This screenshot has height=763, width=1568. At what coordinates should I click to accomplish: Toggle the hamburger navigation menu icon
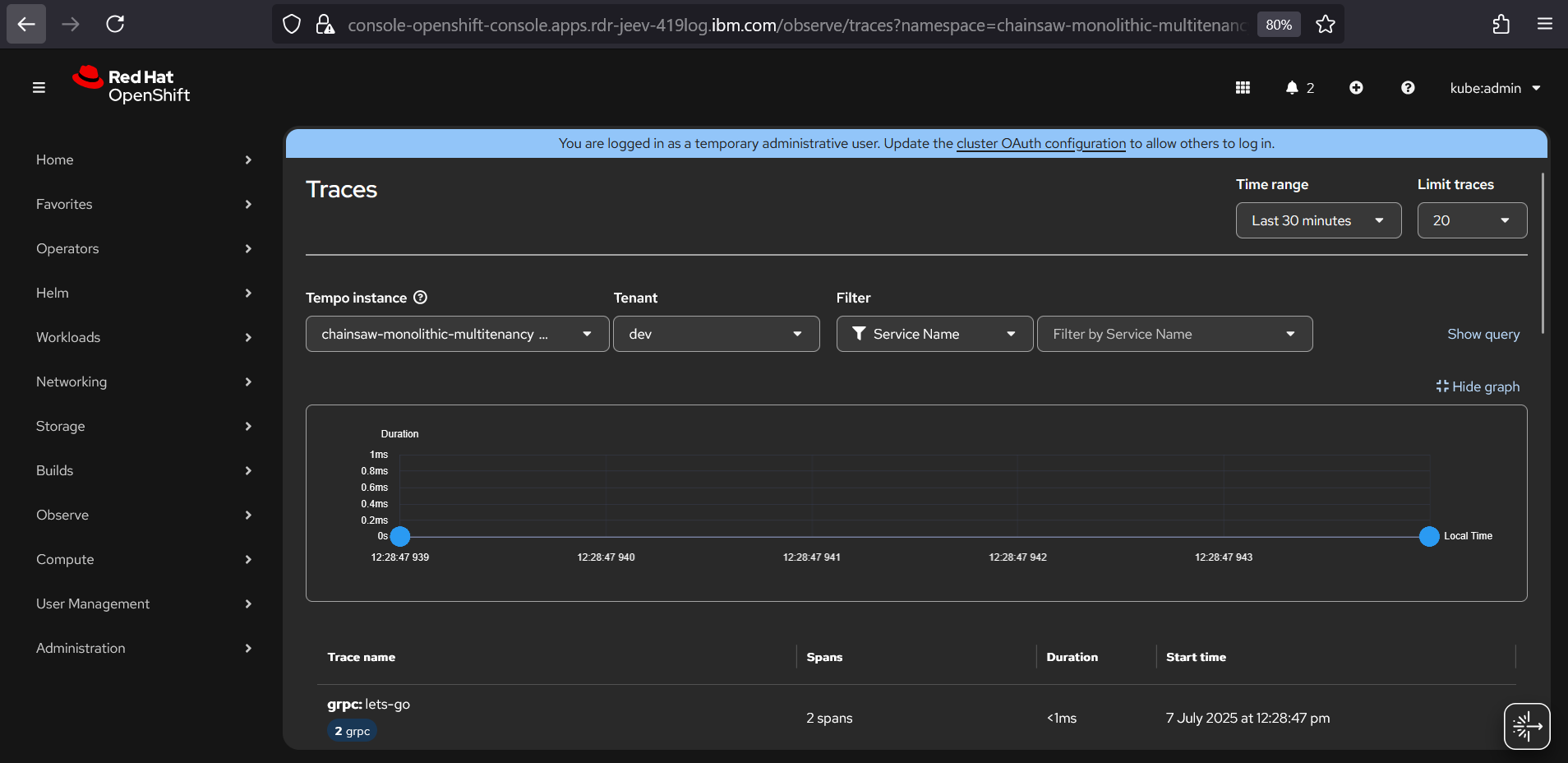point(39,88)
